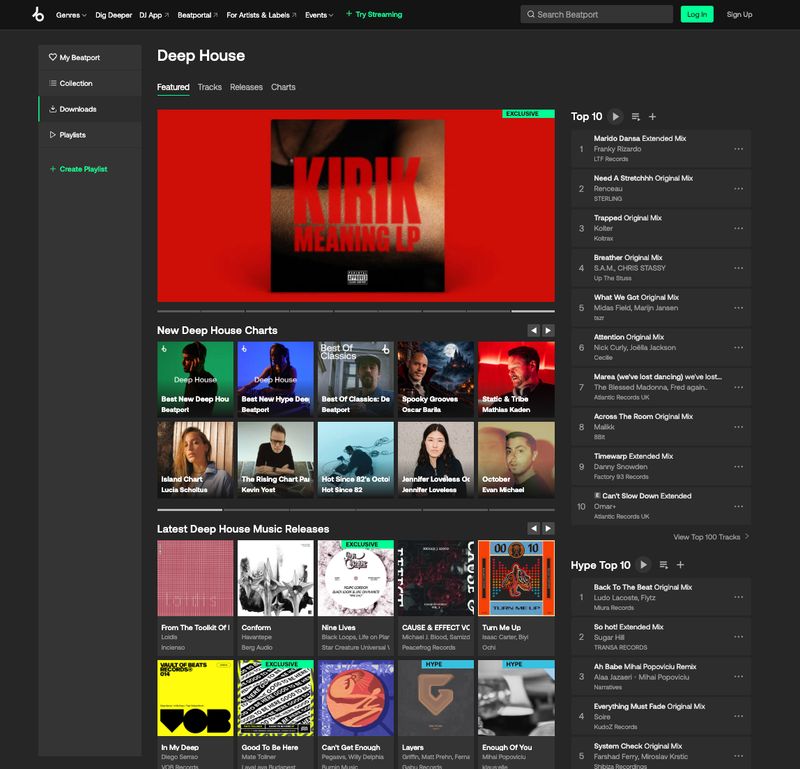800x769 pixels.
Task: Open Playlists in sidebar
Action: click(x=90, y=135)
